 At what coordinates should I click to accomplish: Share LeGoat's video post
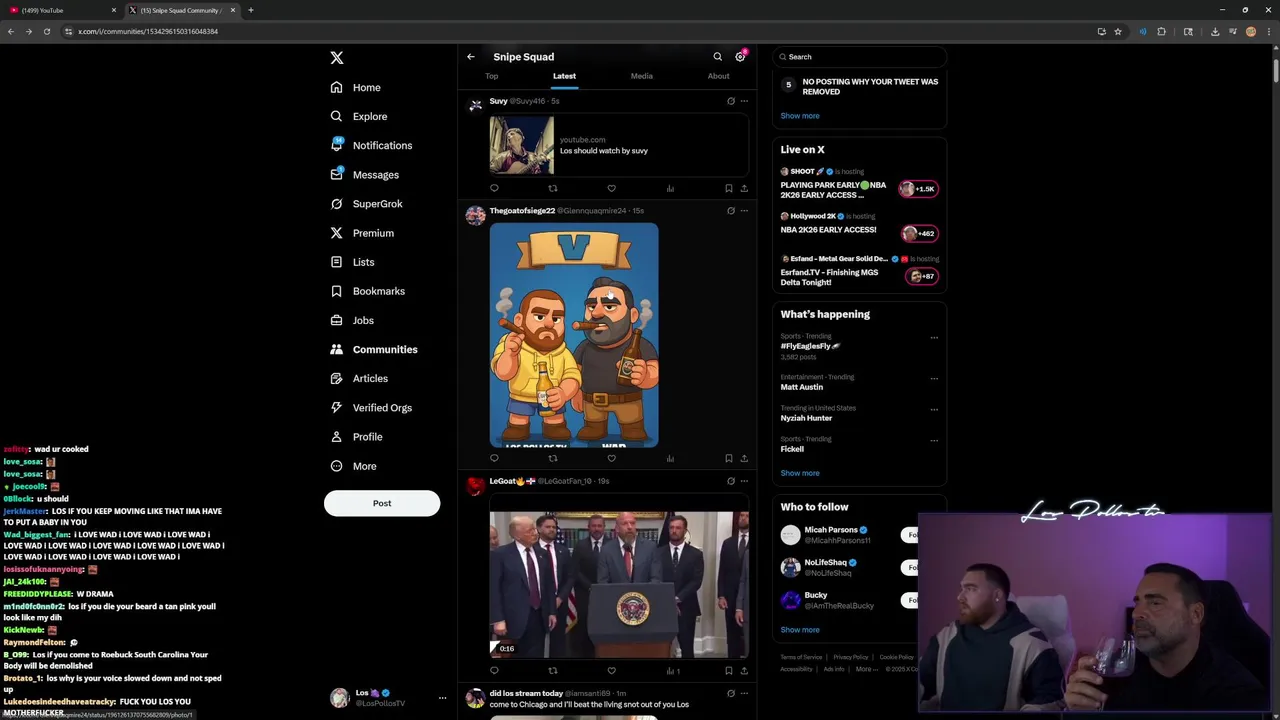coord(744,671)
